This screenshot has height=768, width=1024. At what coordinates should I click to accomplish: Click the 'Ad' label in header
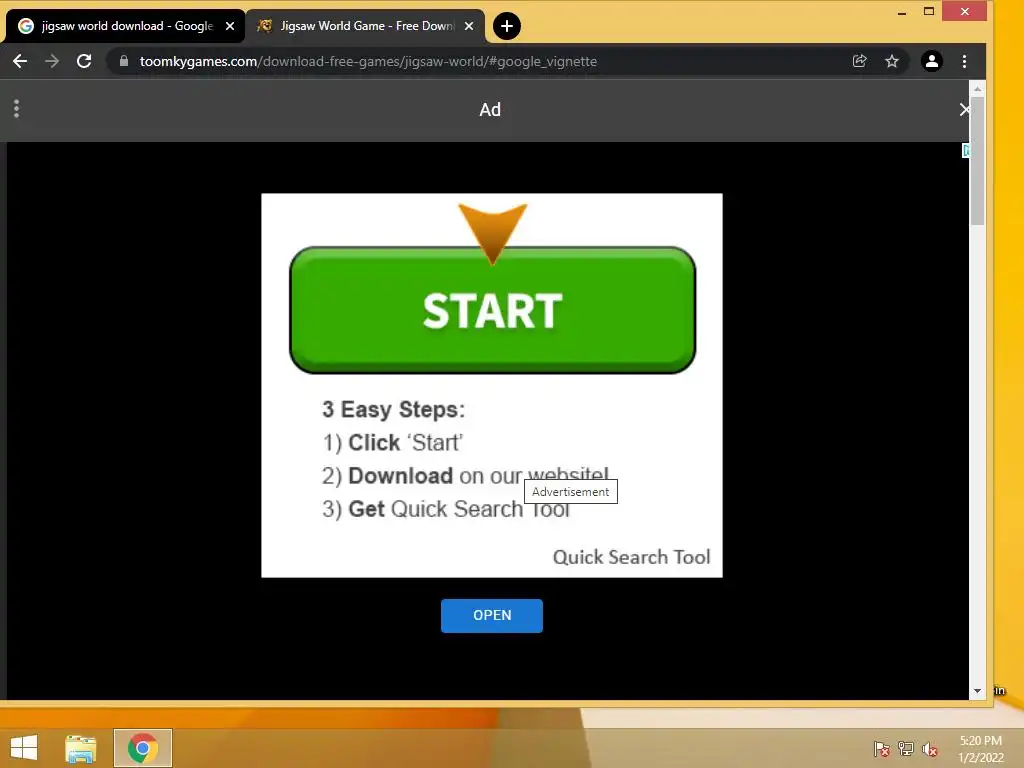click(x=490, y=110)
